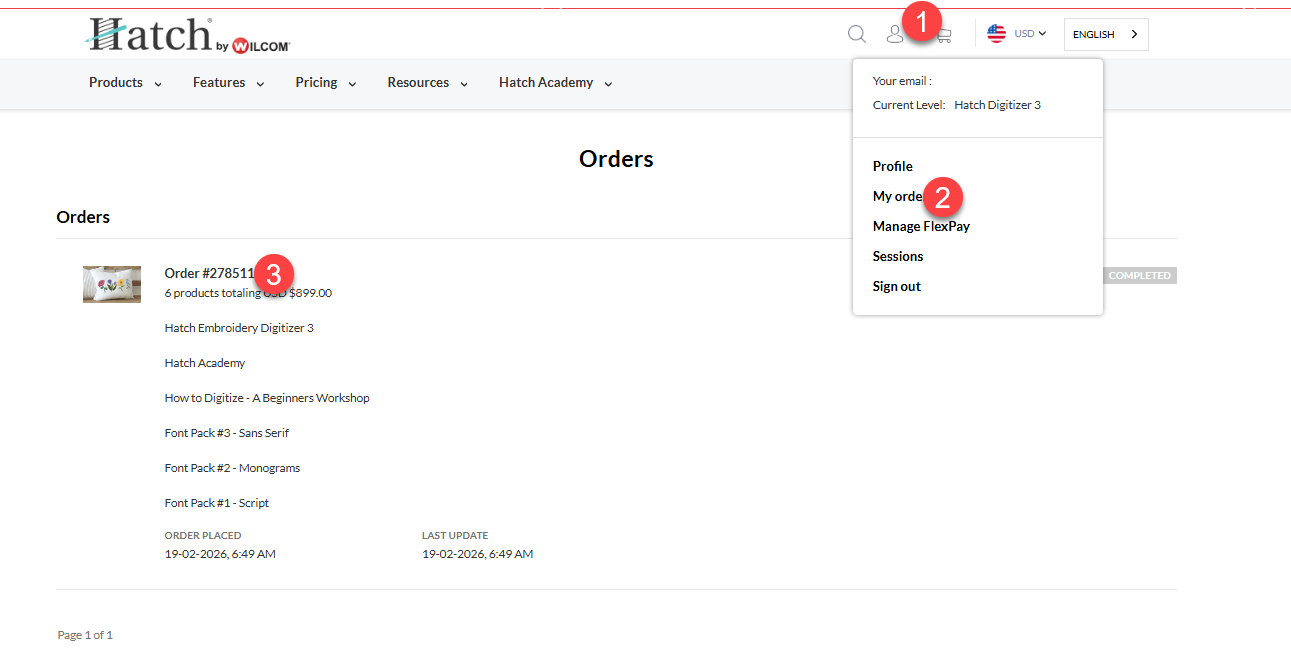Expand the Pricing menu
Screen dimensions: 1291x669
pyautogui.click(x=325, y=83)
